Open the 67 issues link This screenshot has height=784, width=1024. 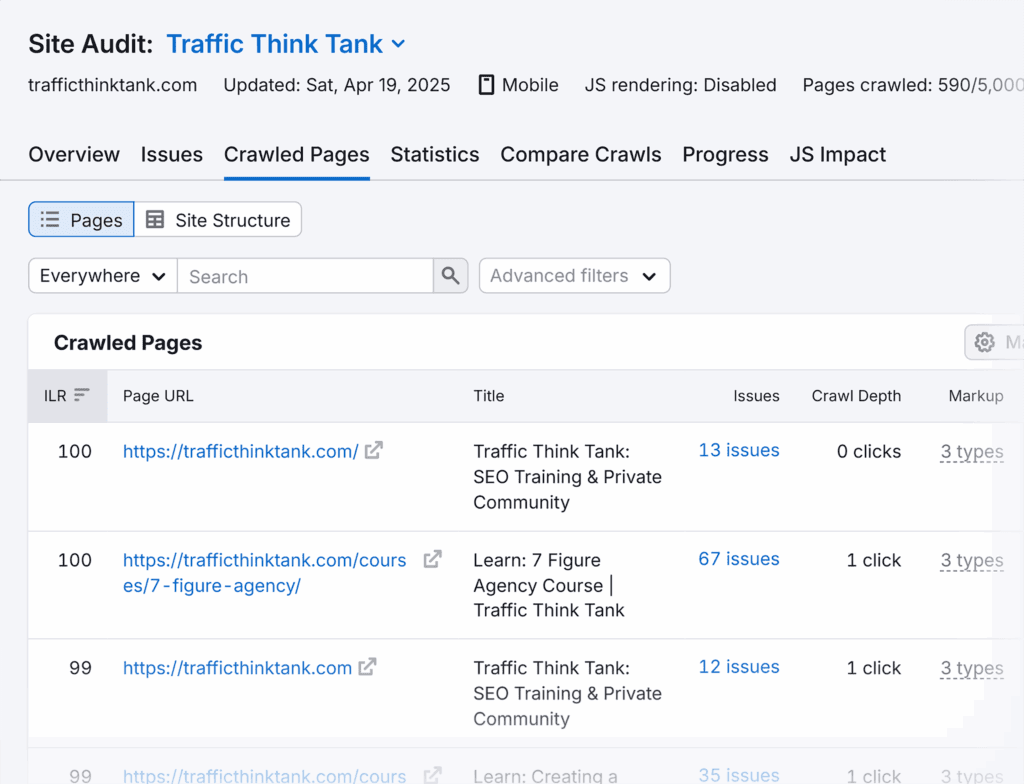click(x=738, y=559)
